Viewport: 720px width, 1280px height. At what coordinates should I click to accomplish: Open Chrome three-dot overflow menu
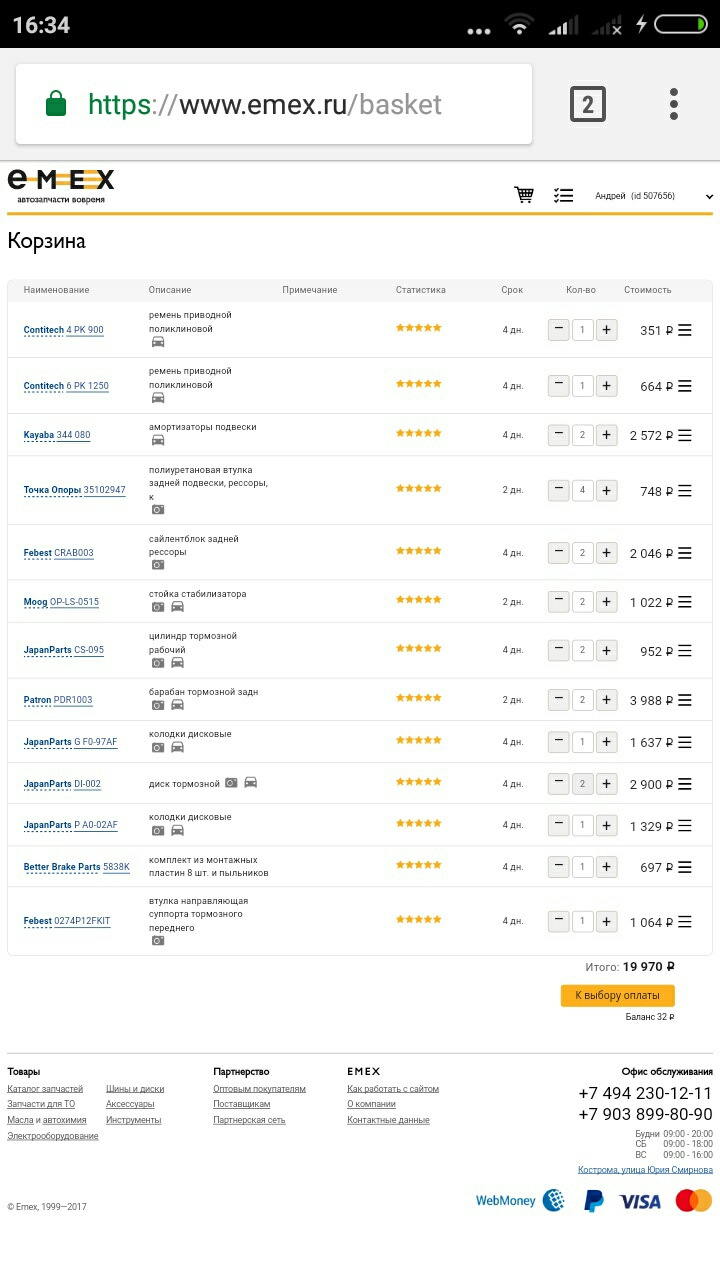point(674,104)
